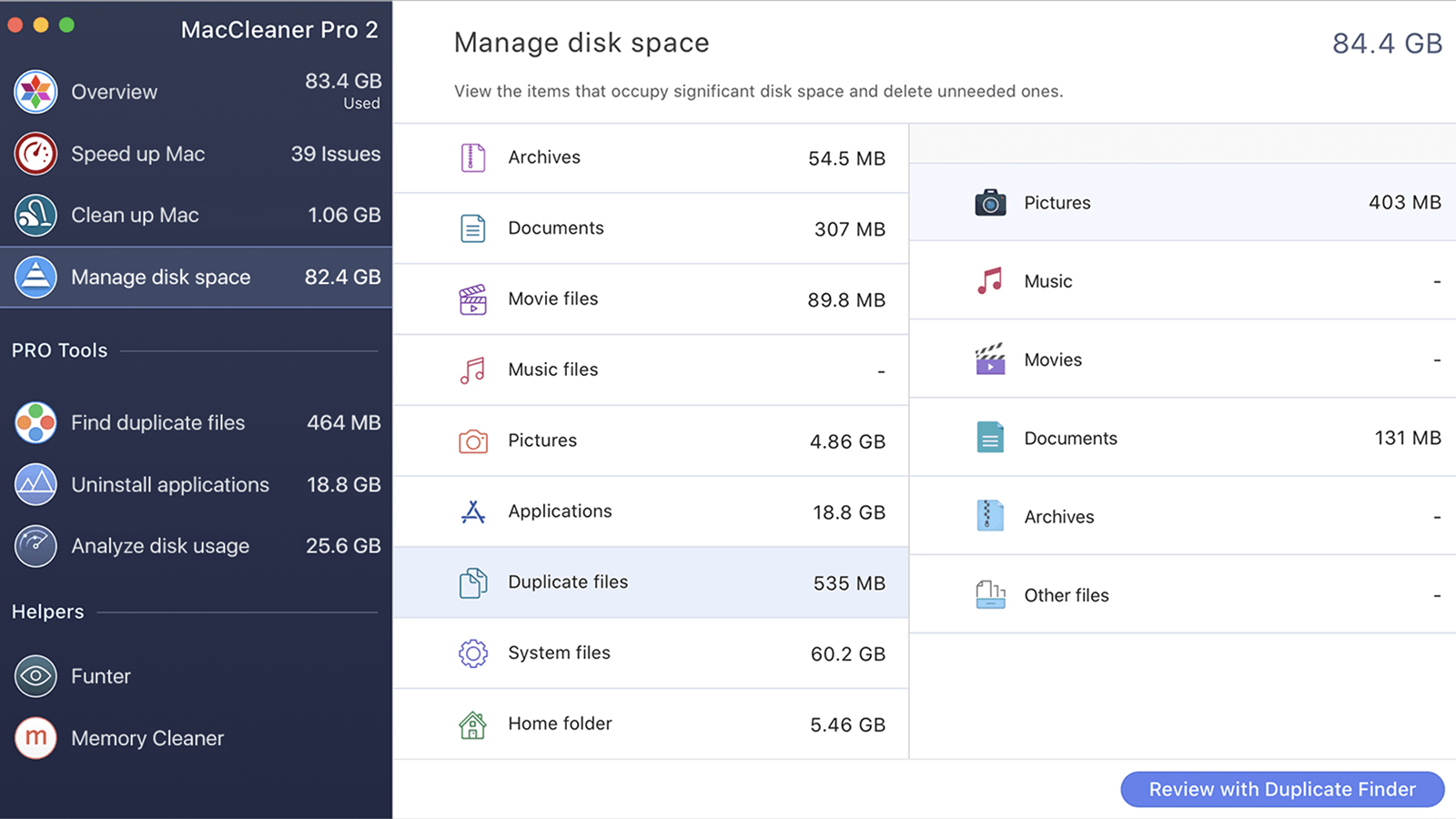Click the Duplicate files pages icon
Screen dimensions: 1456x819
[x=473, y=582]
